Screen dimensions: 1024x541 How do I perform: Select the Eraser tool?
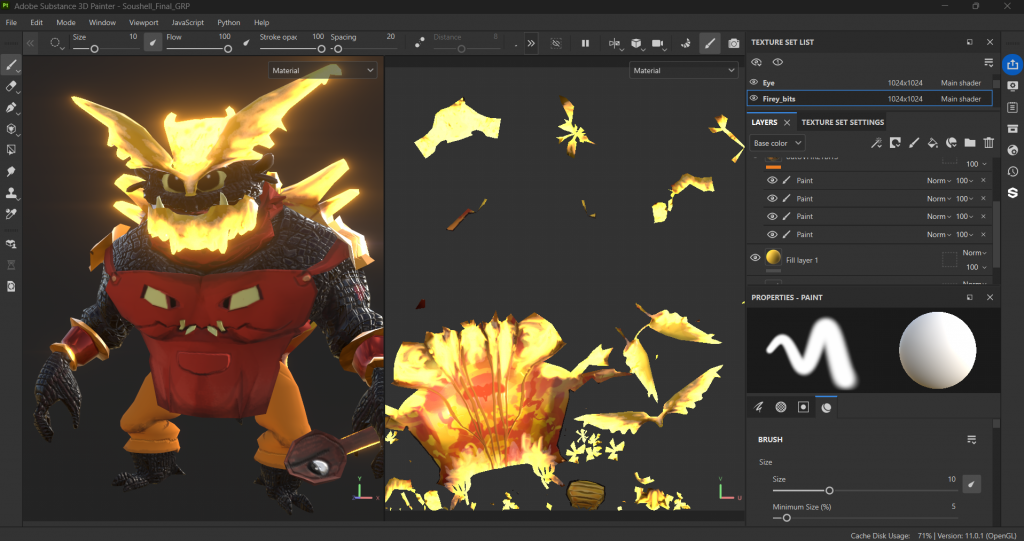11,86
